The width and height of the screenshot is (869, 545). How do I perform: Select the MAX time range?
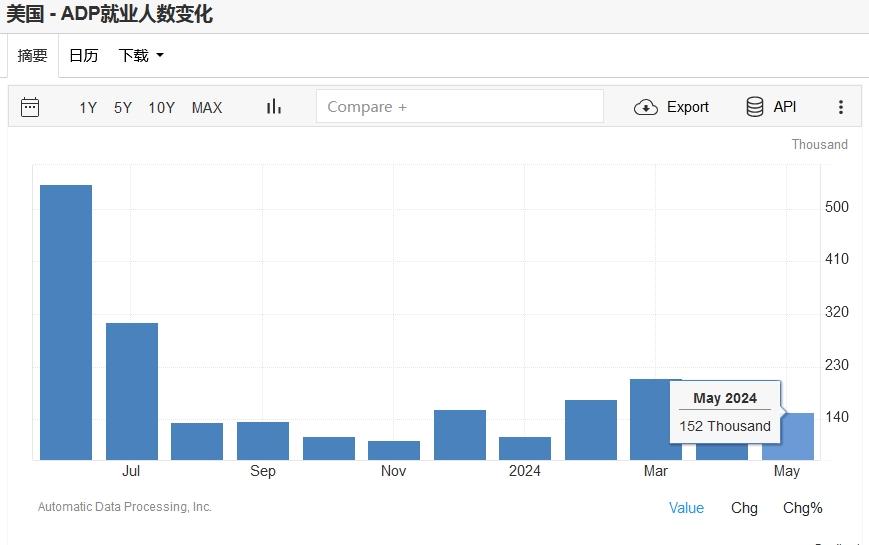click(207, 108)
